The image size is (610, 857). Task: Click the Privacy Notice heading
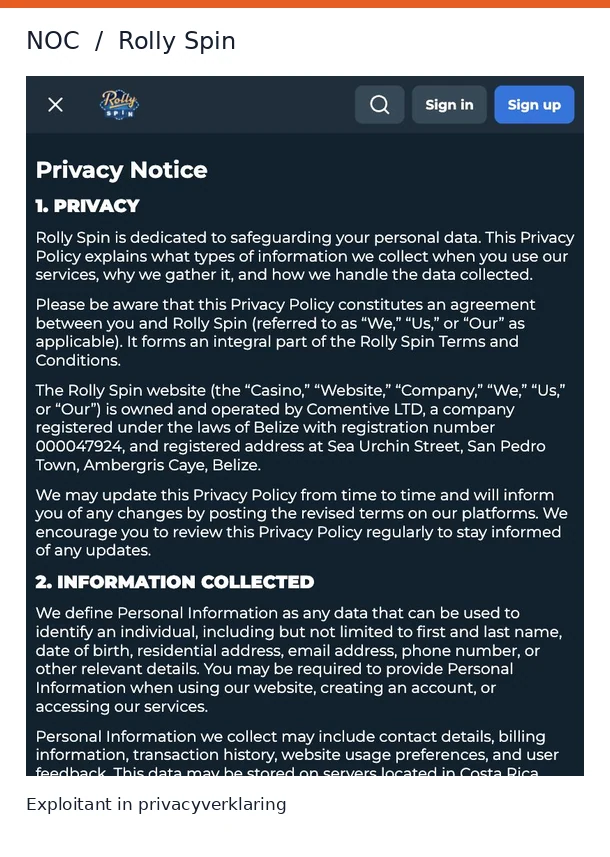point(121,170)
